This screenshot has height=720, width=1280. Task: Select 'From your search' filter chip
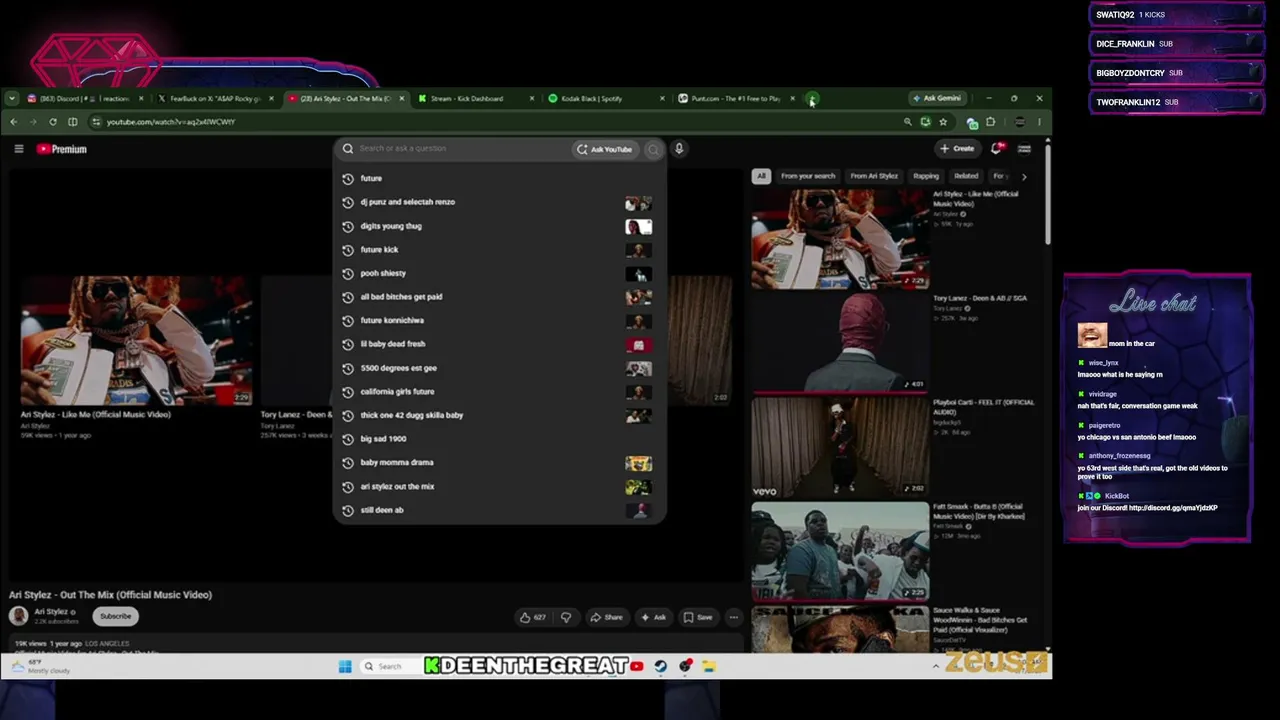click(808, 176)
